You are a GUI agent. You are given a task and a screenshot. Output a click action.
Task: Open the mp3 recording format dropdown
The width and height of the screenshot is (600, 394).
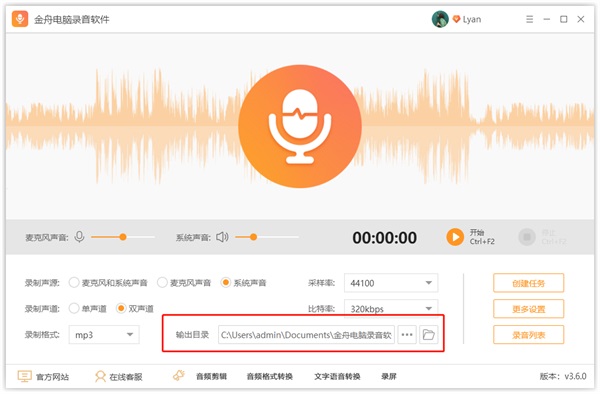(x=104, y=335)
